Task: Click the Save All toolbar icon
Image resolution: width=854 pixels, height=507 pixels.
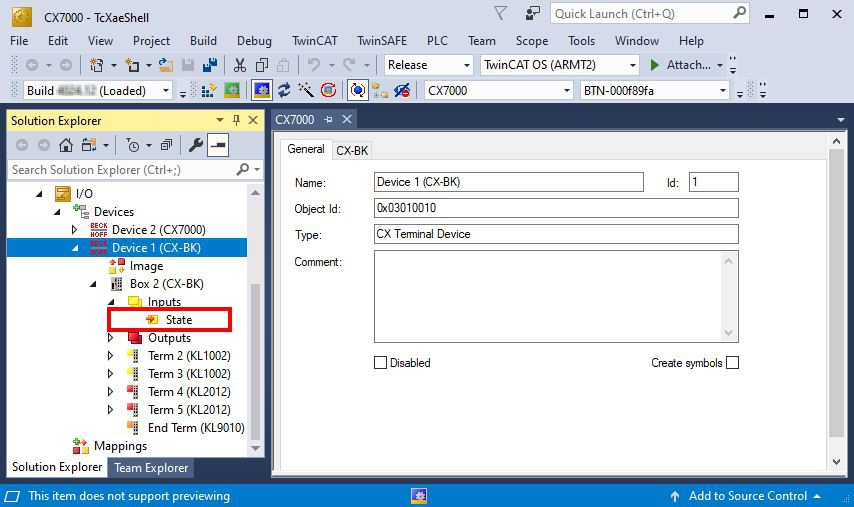Action: pos(210,65)
